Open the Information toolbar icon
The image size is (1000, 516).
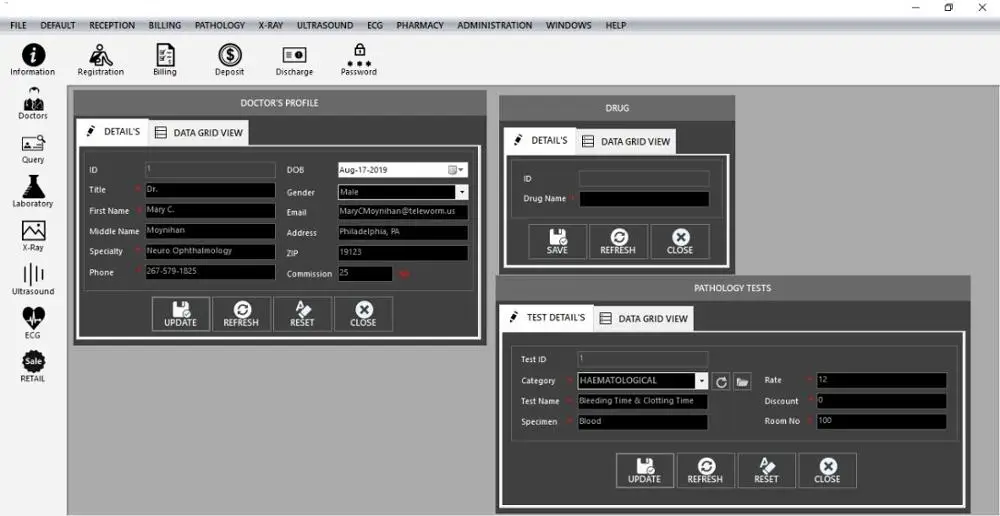(33, 60)
